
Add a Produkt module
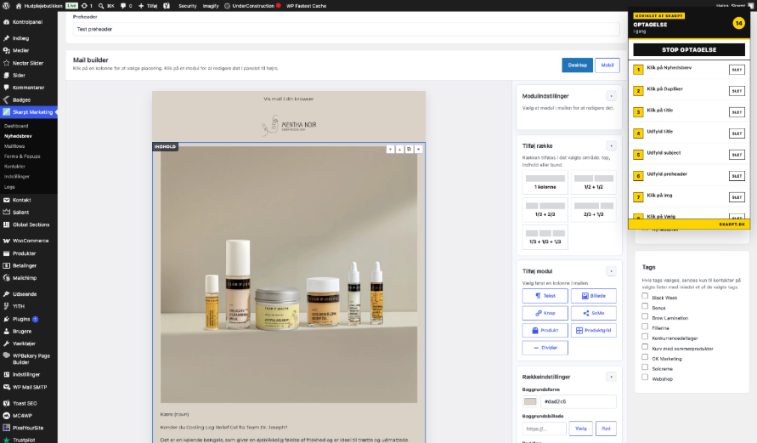(x=545, y=331)
